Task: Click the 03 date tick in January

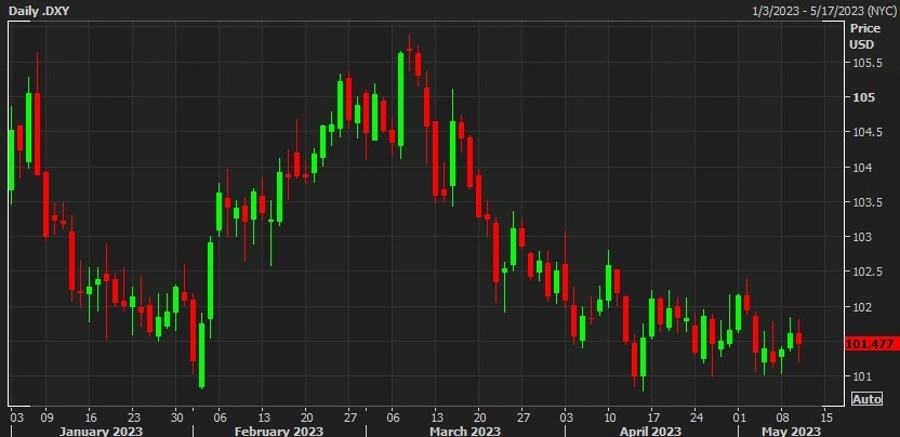Action: pos(16,417)
